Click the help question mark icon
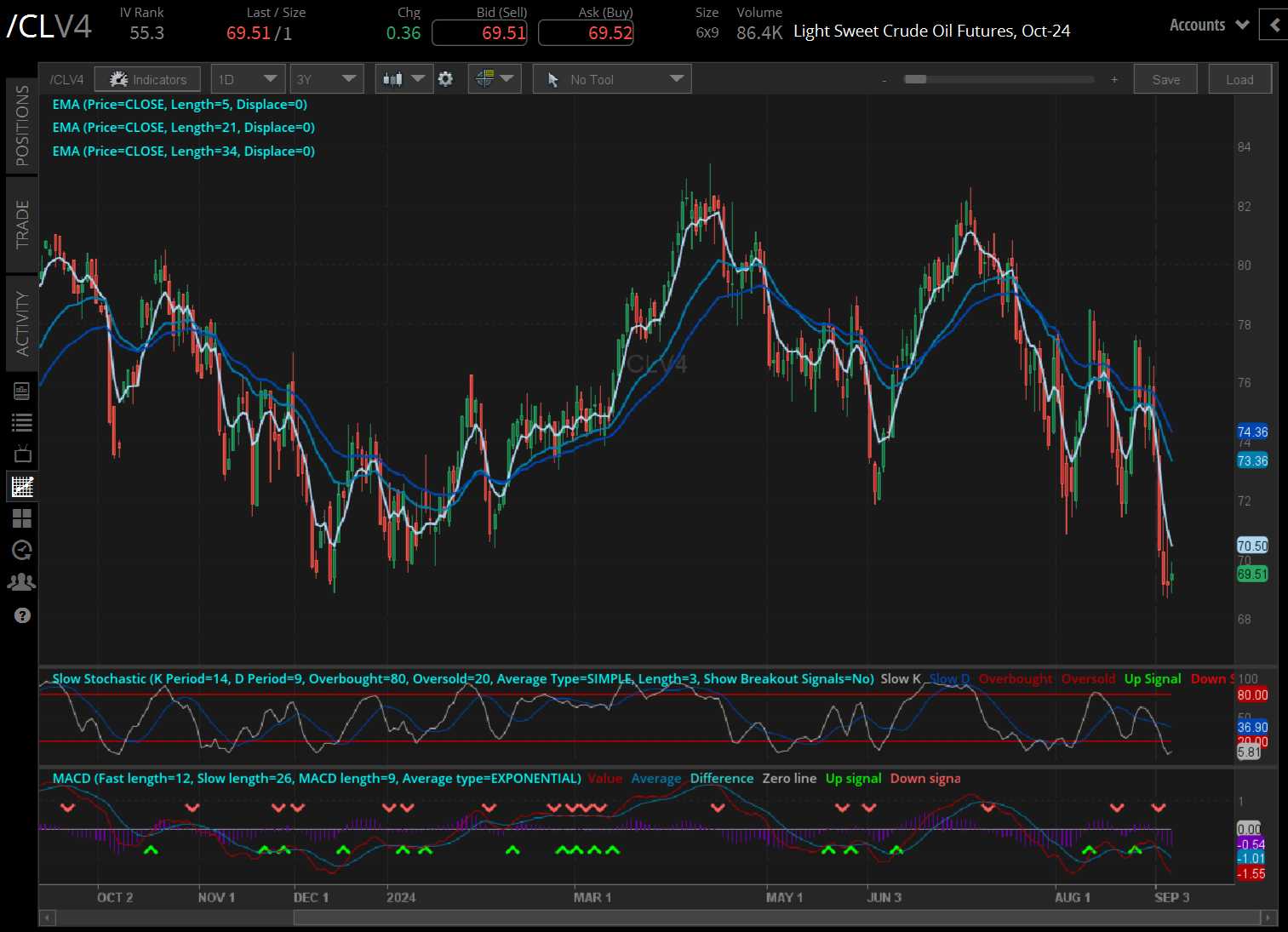Screen dimensions: 1288x932 point(22,615)
